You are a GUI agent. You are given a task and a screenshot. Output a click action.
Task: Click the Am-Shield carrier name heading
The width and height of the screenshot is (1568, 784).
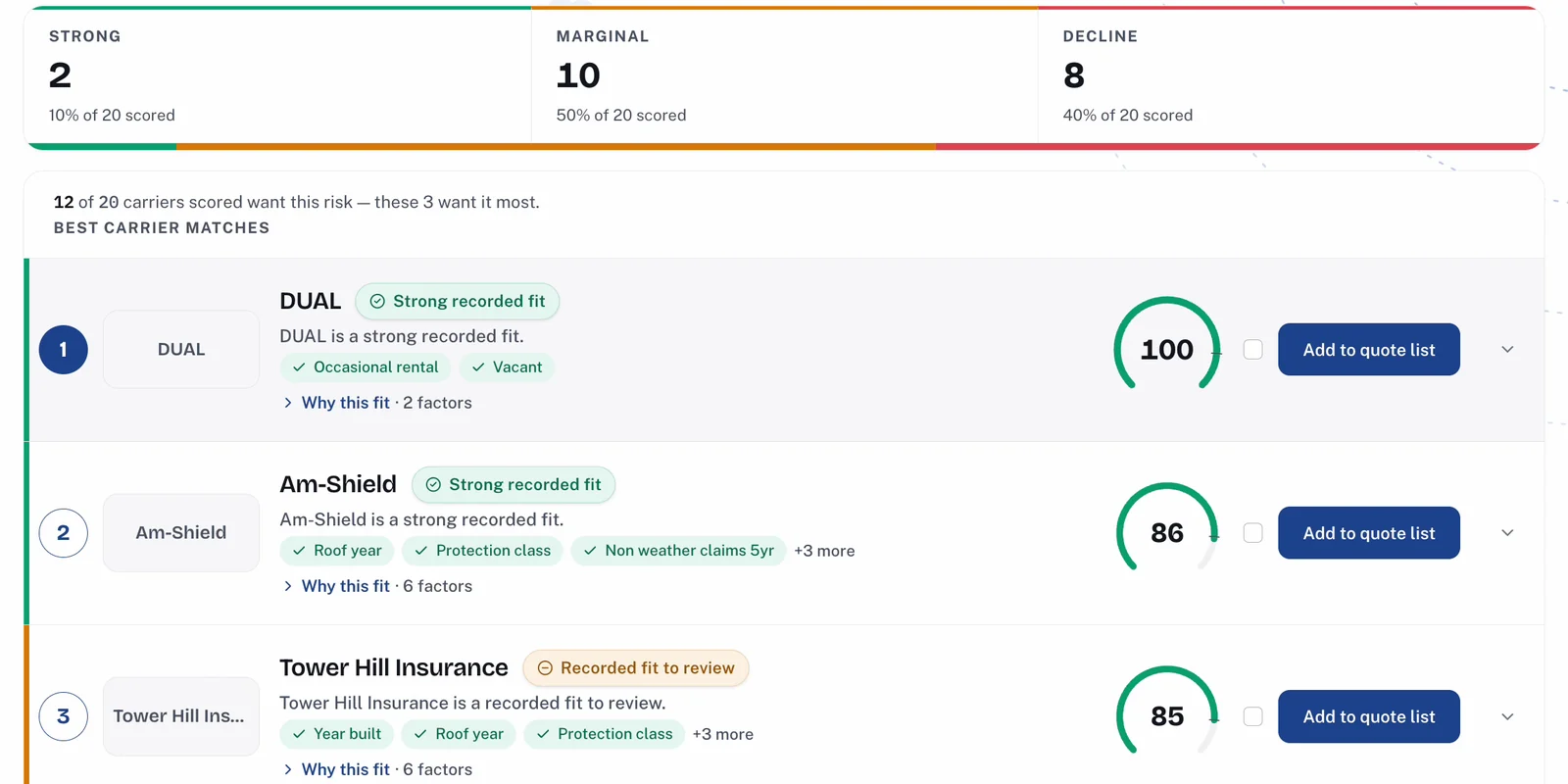[338, 484]
